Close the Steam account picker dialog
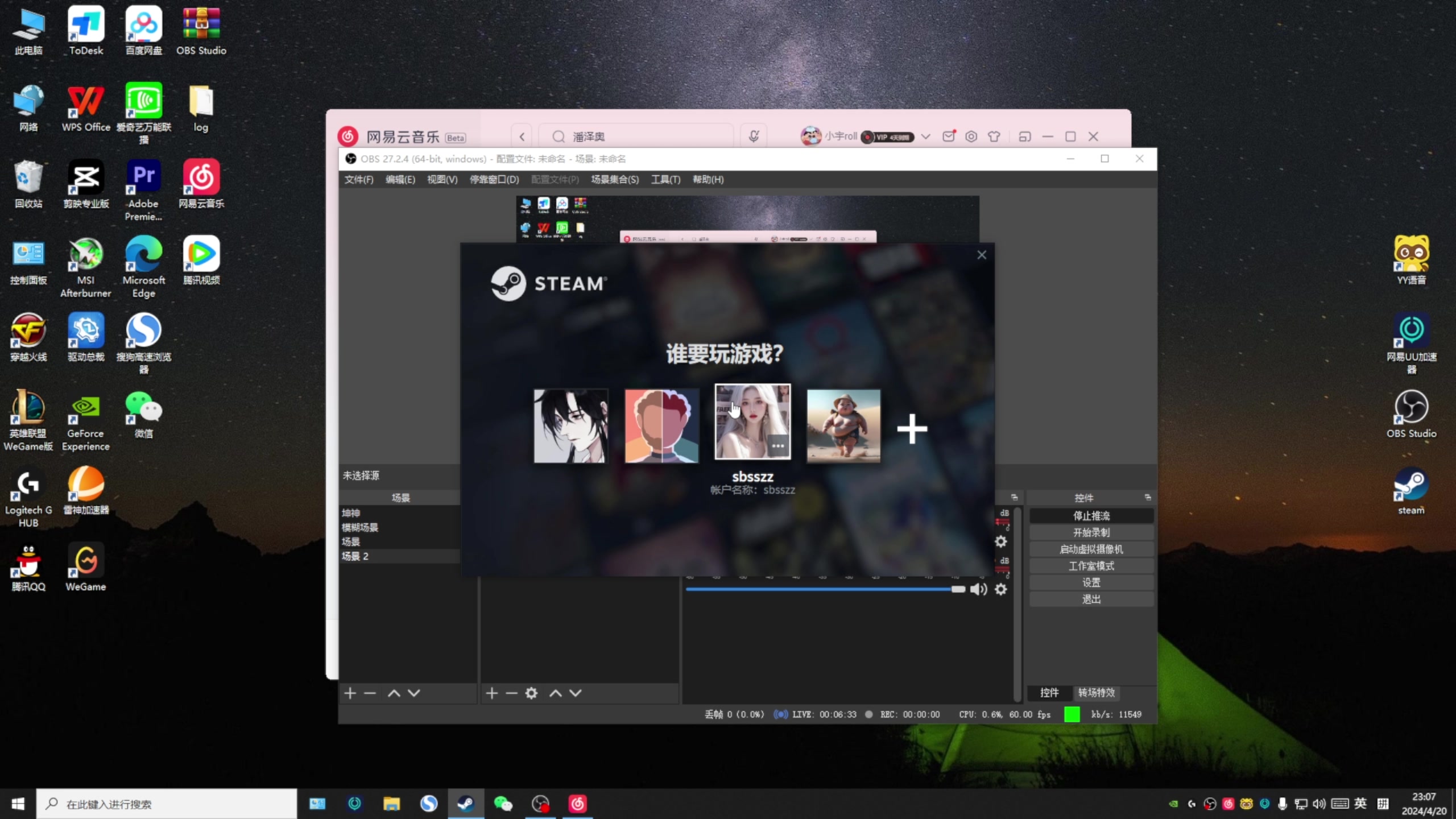Viewport: 1456px width, 819px height. pyautogui.click(x=982, y=255)
